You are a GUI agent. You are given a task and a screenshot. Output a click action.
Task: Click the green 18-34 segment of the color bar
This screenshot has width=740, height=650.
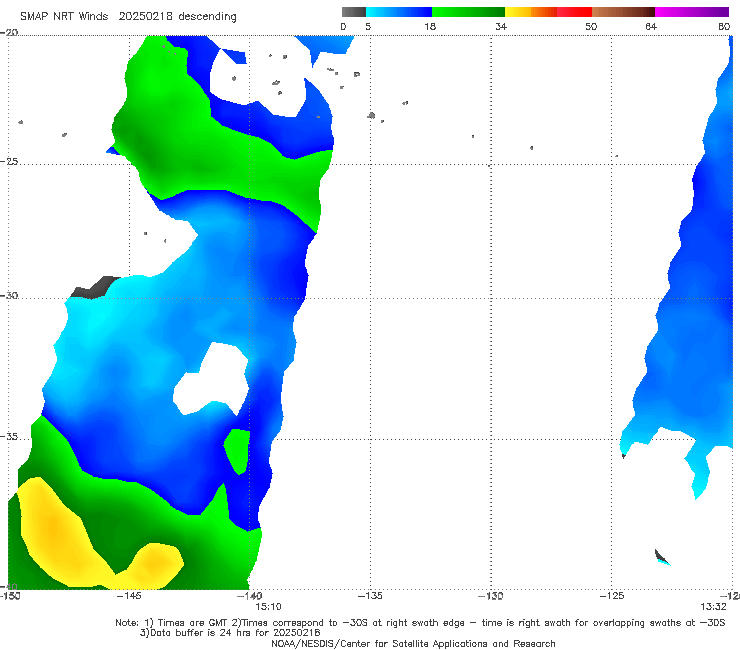tap(468, 12)
